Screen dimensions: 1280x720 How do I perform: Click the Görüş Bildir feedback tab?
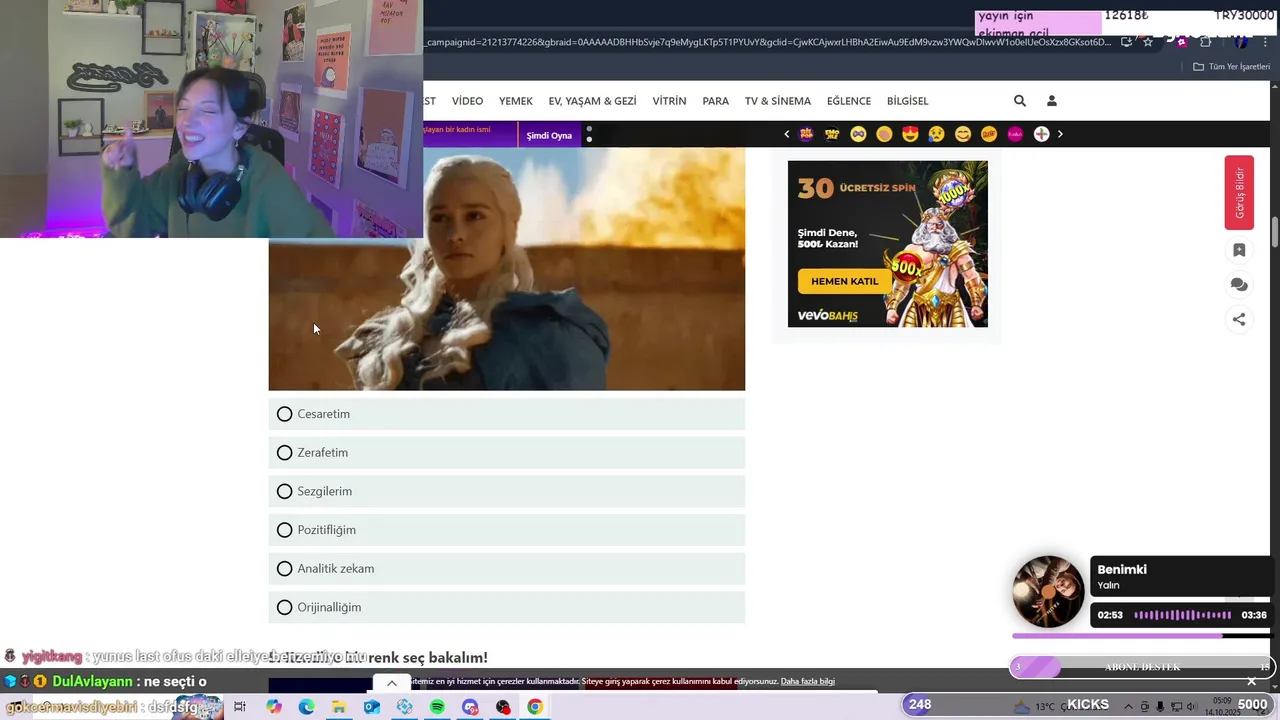pos(1239,193)
